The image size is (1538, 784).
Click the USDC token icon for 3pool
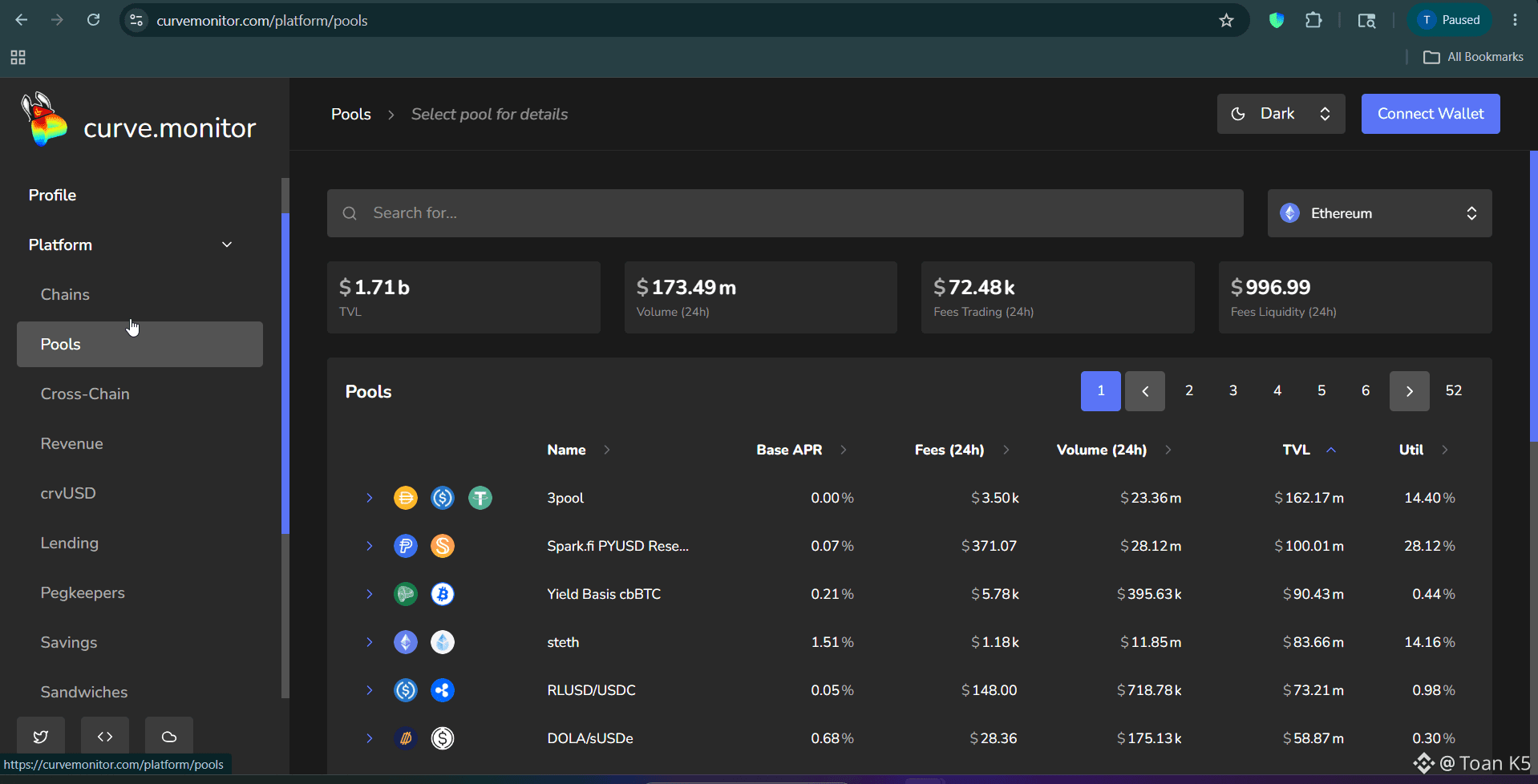(x=443, y=498)
